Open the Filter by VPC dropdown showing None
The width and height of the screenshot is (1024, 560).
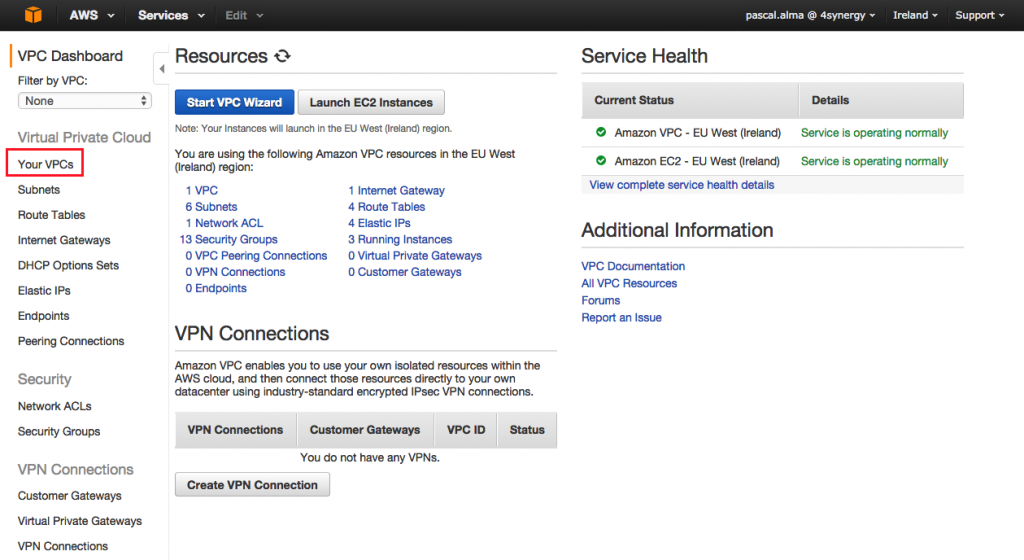point(85,101)
